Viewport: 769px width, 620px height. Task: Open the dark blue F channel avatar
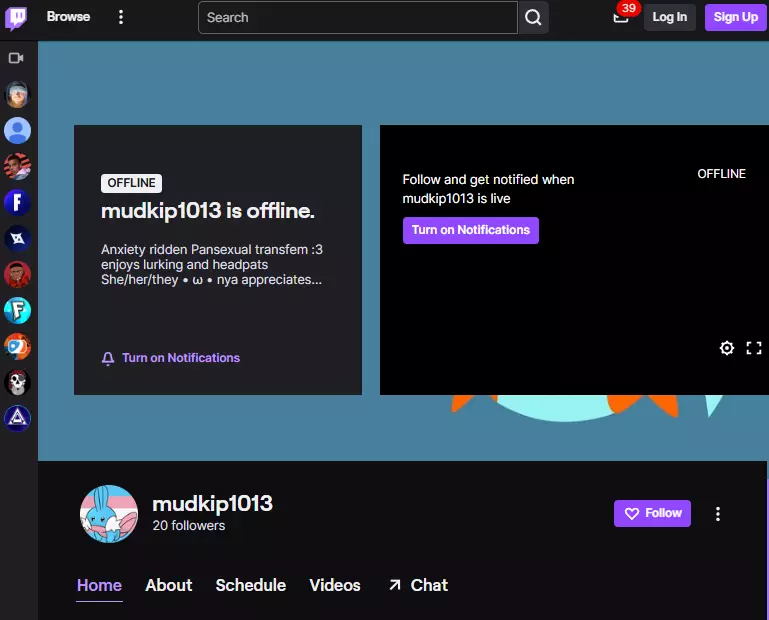tap(17, 203)
